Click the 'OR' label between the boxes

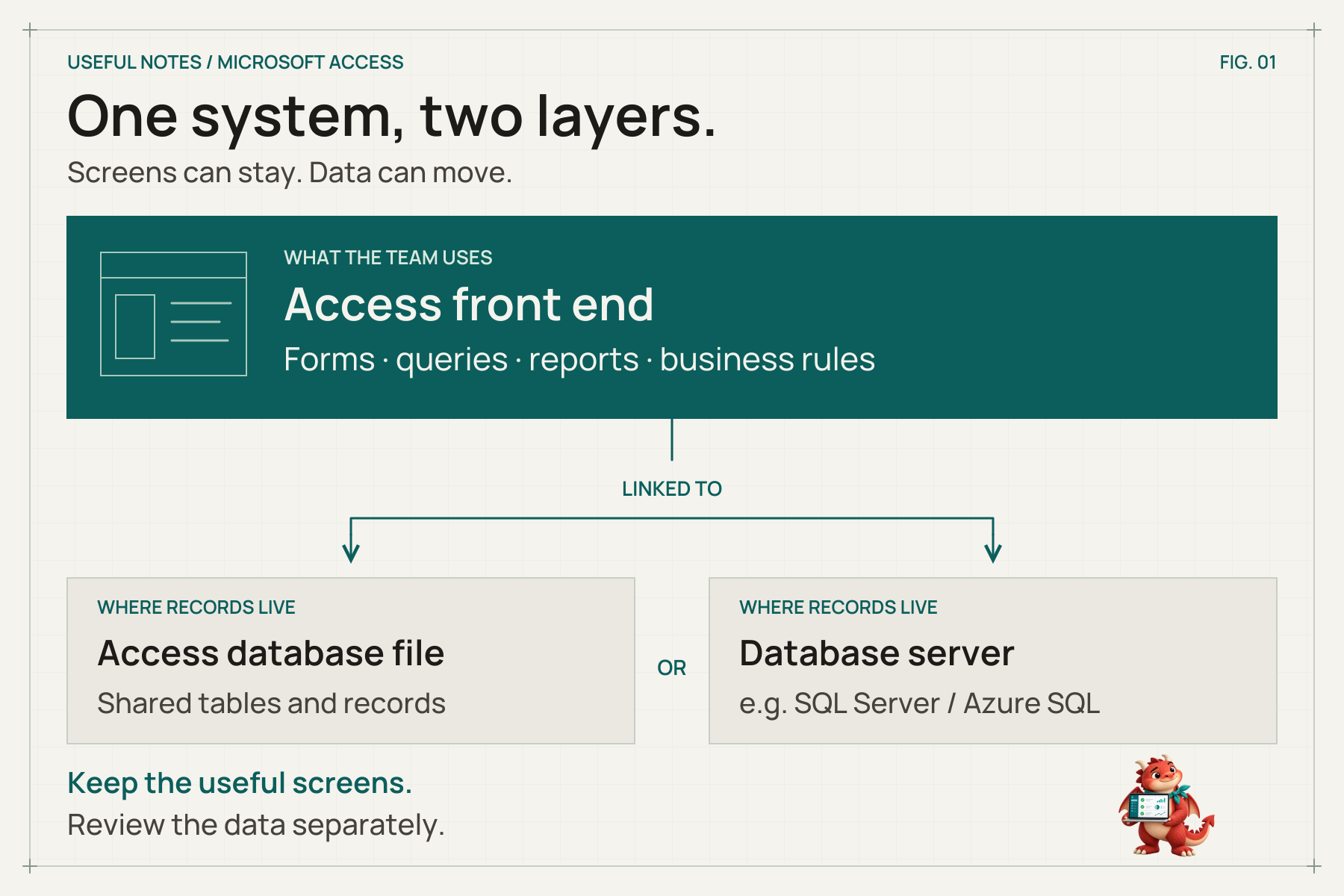pyautogui.click(x=671, y=668)
